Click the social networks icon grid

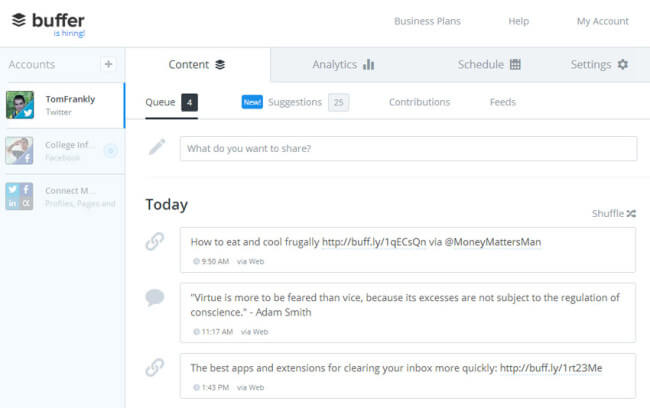[19, 196]
